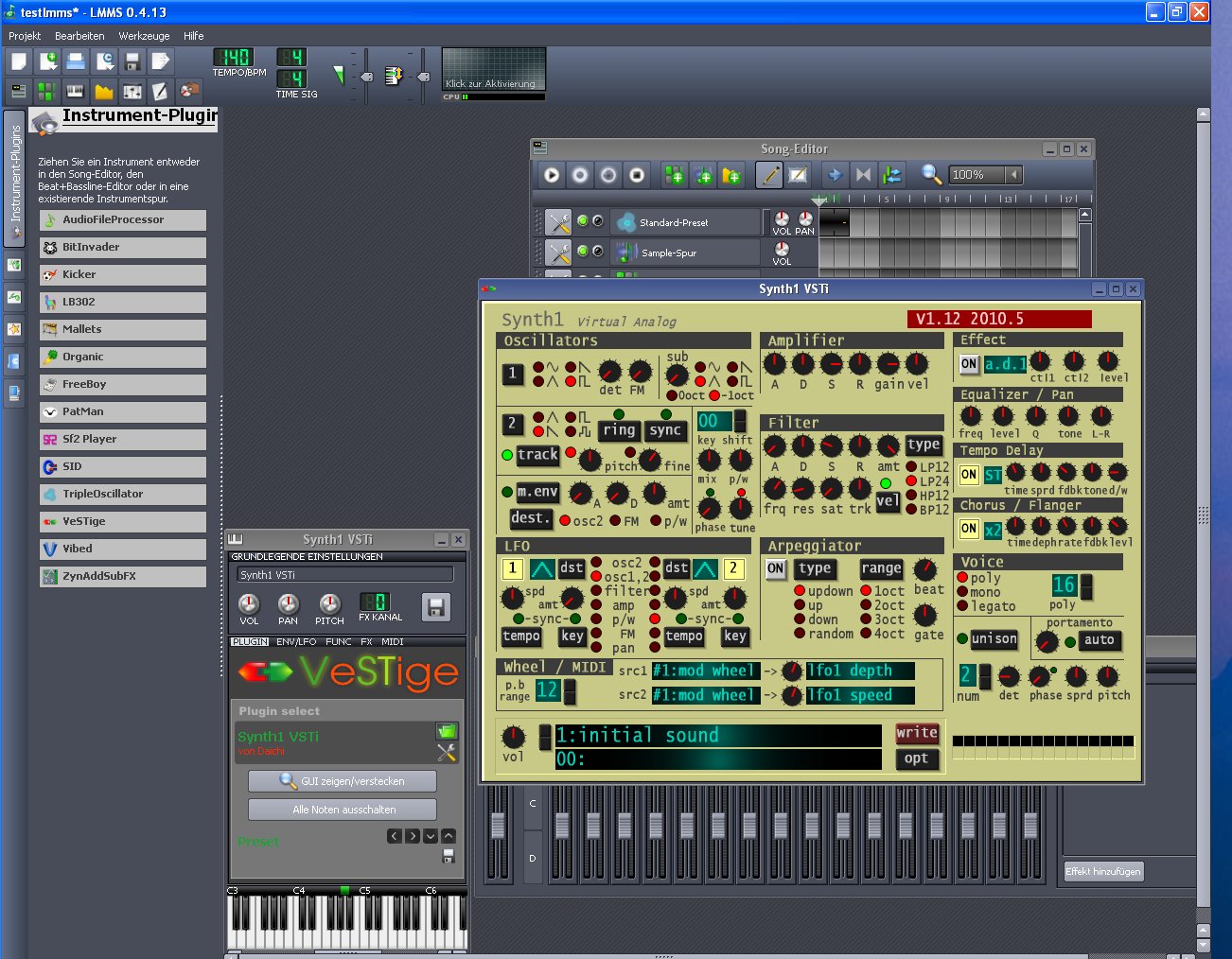Open the lfo1 depth destination selector
Screen dimensions: 1232x959
860,671
